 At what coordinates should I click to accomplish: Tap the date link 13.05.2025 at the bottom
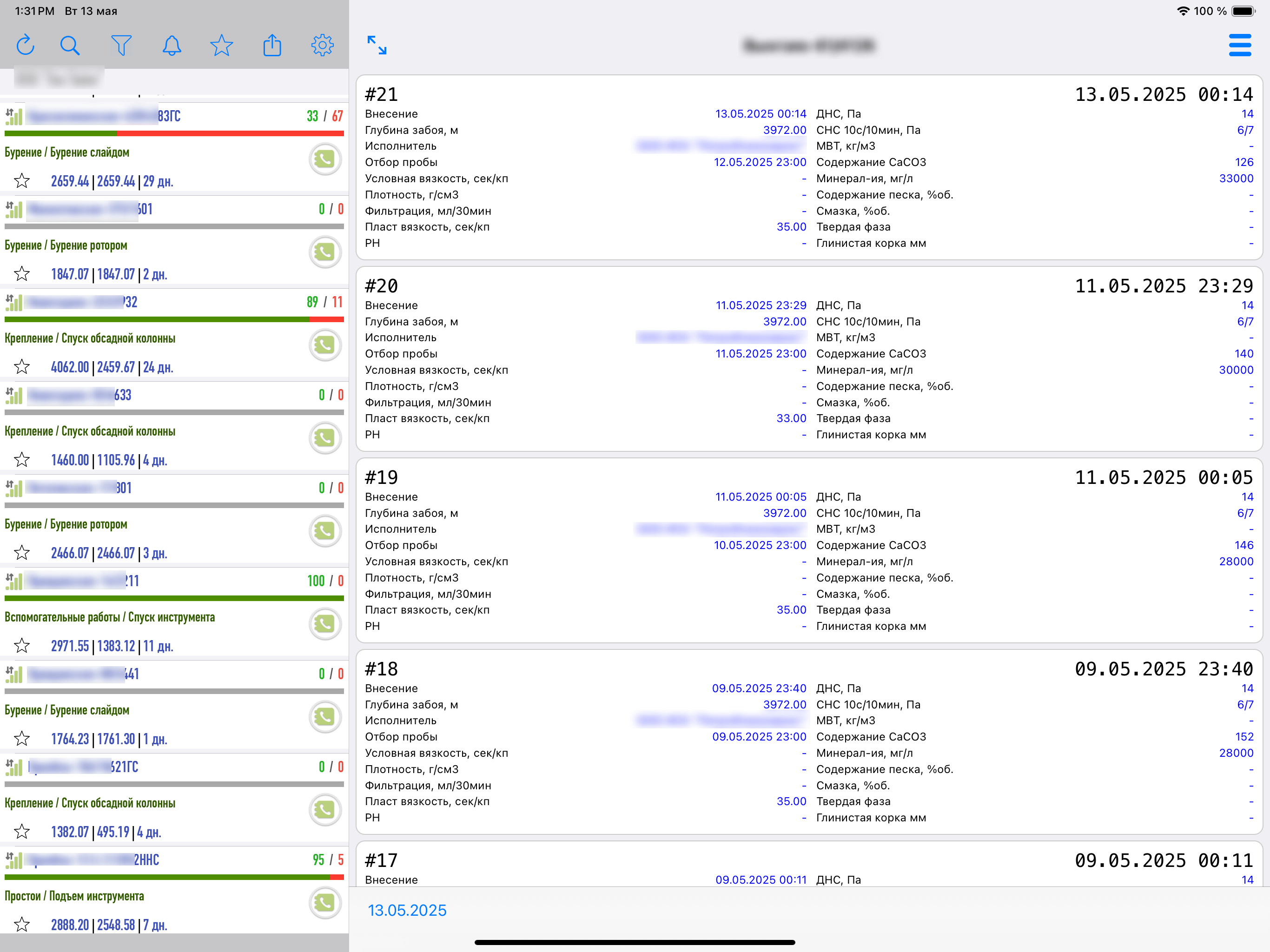pos(407,911)
